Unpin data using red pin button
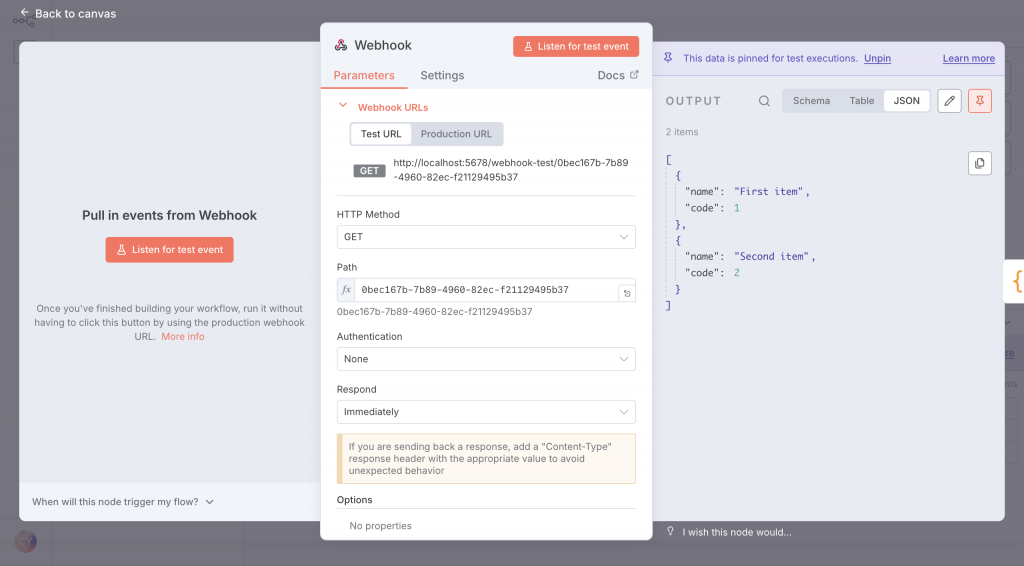The width and height of the screenshot is (1024, 566). 980,101
